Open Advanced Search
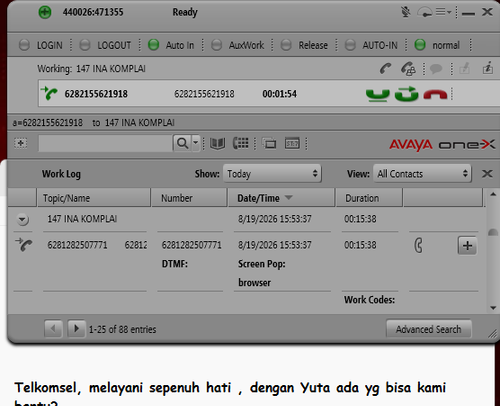500x406 pixels. click(x=429, y=329)
